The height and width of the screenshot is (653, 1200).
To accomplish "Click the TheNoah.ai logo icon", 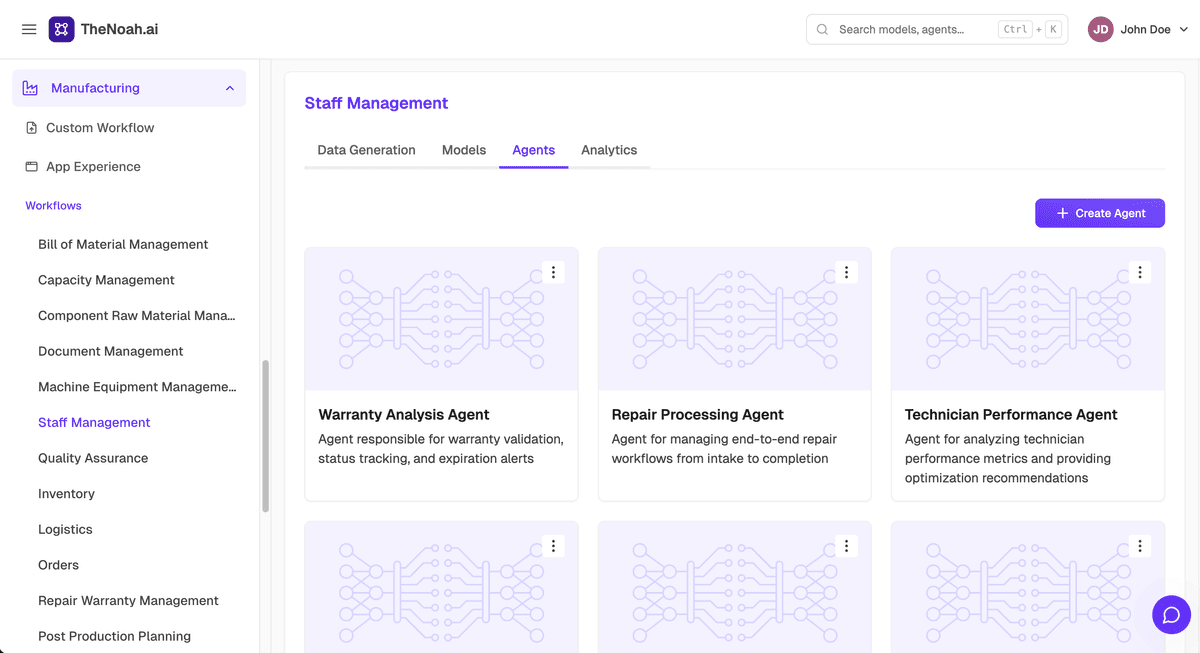I will pyautogui.click(x=61, y=29).
